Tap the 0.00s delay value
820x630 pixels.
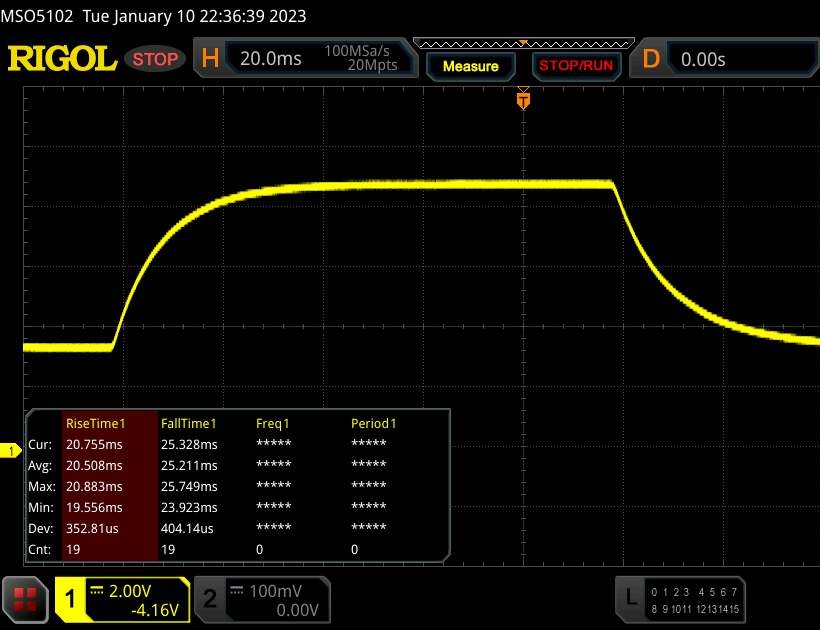point(703,60)
